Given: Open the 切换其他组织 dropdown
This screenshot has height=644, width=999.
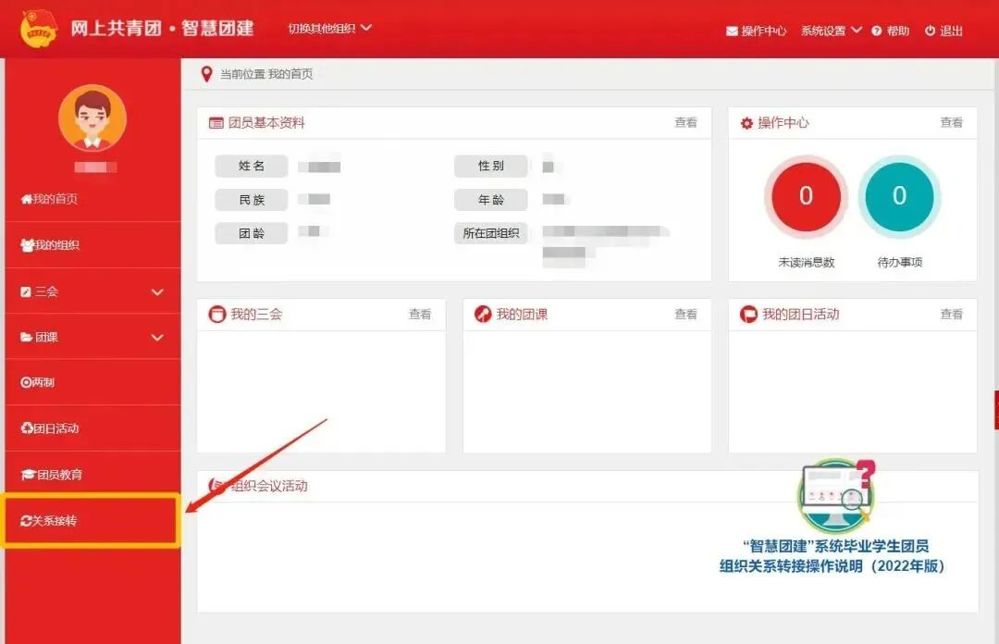Looking at the screenshot, I should (x=329, y=28).
